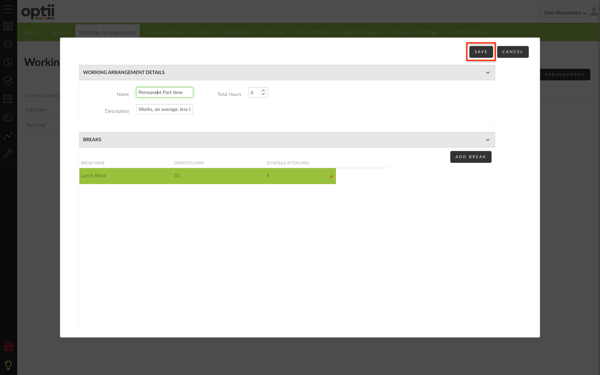Click the gift icon in sidebar
The image size is (600, 375).
8,347
